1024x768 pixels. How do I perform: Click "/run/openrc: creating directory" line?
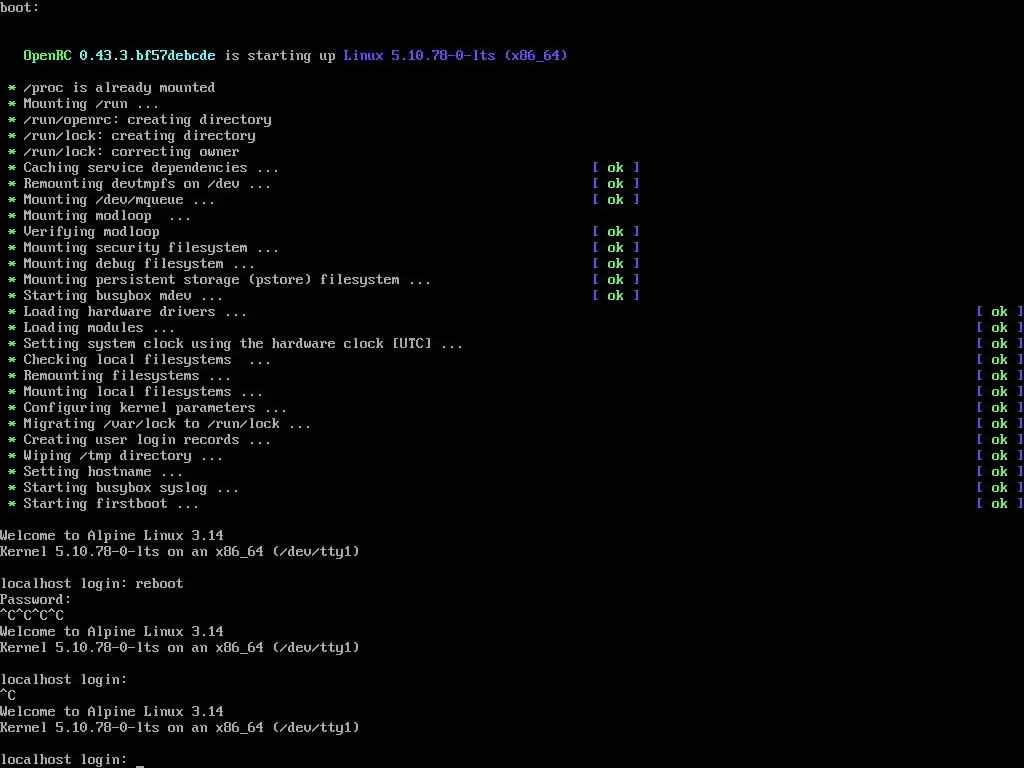tap(147, 120)
